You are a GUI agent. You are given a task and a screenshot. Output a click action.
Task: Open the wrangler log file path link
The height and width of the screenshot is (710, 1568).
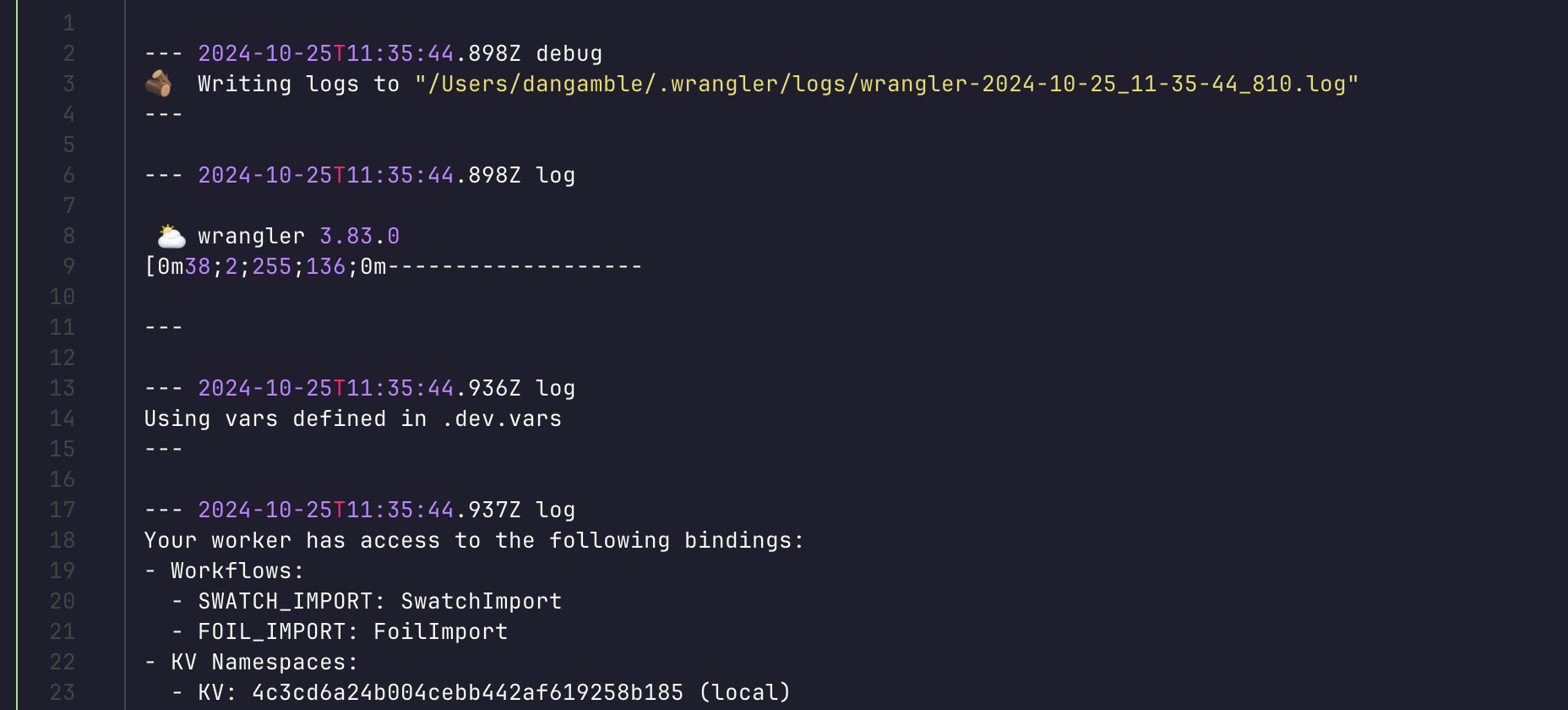click(886, 84)
